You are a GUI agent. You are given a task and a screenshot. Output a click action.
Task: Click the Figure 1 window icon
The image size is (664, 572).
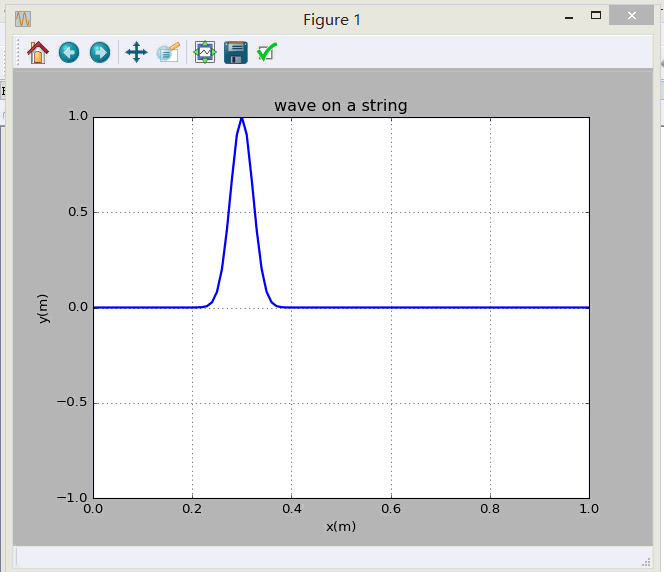pos(23,19)
